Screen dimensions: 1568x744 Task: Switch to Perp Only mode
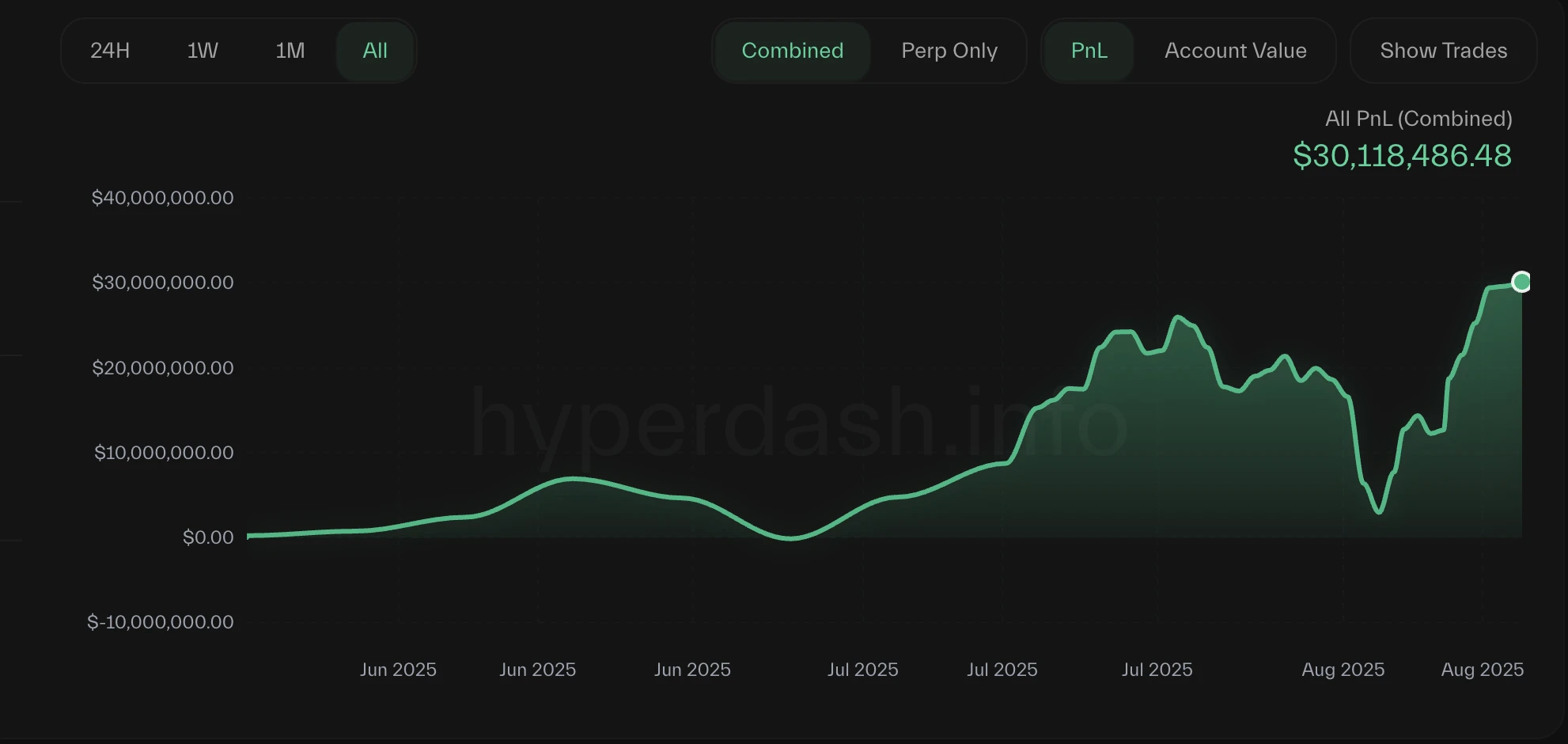click(948, 50)
